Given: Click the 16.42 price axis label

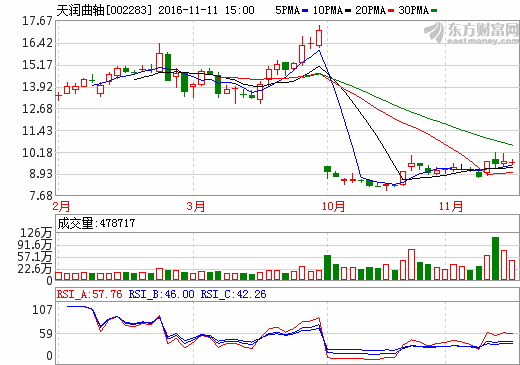Looking at the screenshot, I should point(37,43).
